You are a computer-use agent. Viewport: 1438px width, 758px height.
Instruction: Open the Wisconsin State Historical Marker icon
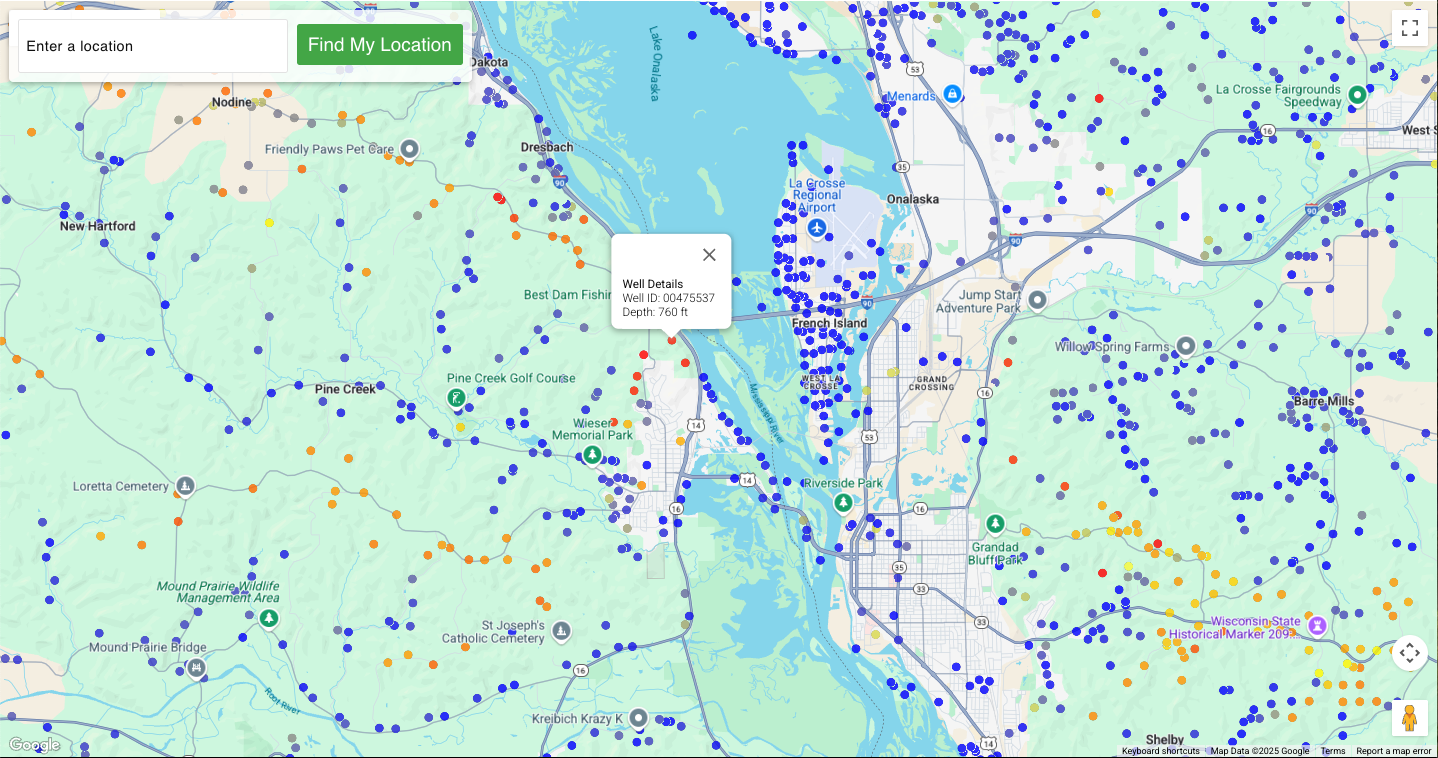(x=1318, y=626)
